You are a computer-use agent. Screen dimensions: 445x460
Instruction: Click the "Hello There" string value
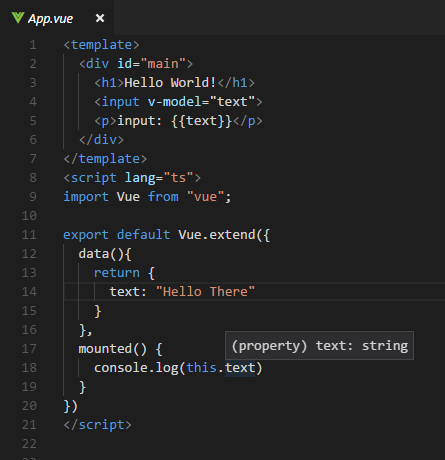(205, 292)
